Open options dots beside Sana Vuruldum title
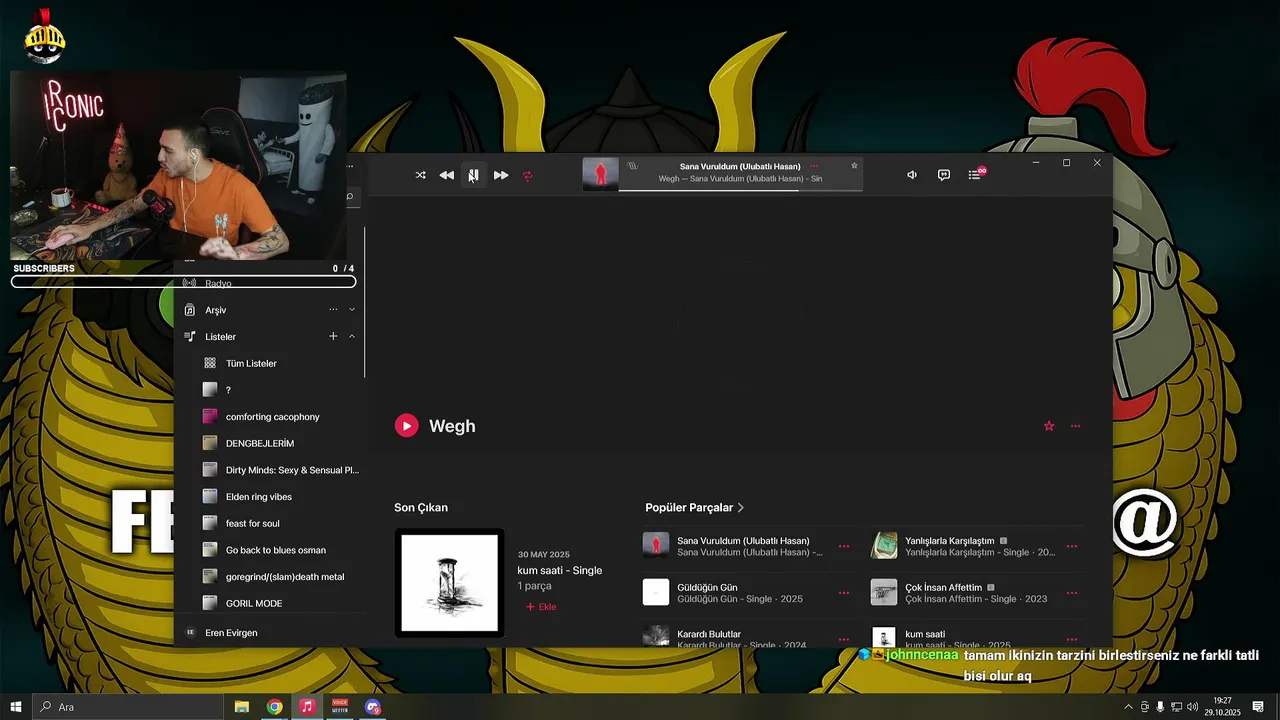Screen dimensions: 1280x720 coord(814,166)
